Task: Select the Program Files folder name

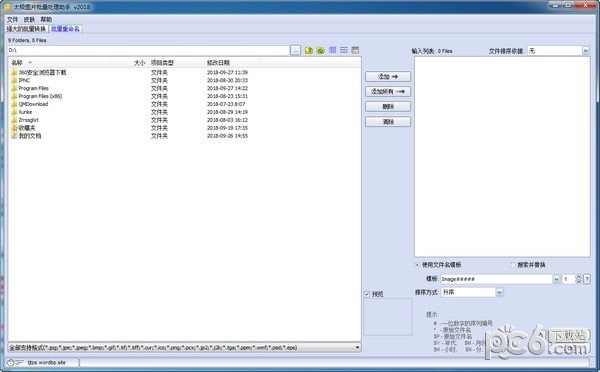Action: [34, 88]
